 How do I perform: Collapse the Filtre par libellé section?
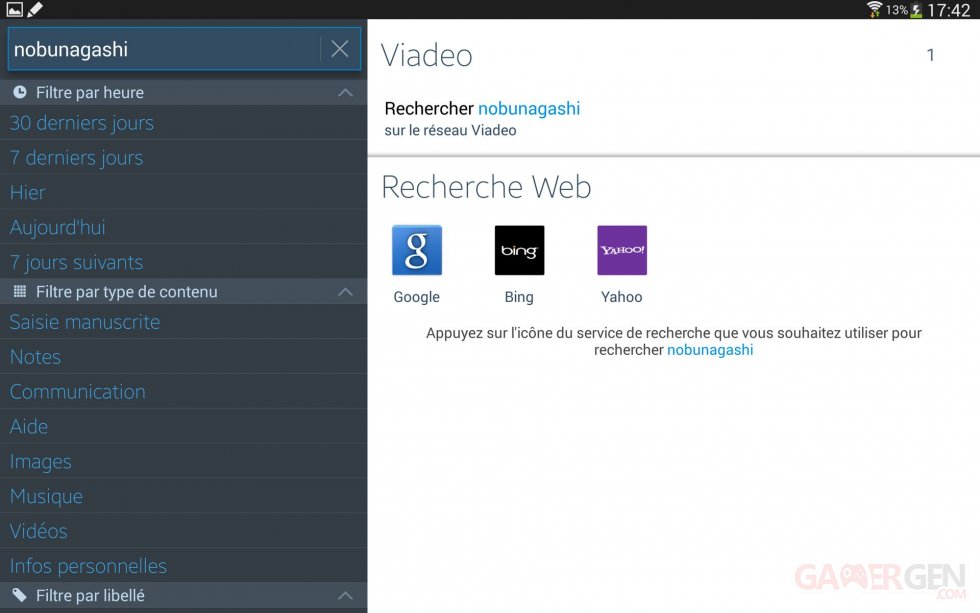pos(345,596)
